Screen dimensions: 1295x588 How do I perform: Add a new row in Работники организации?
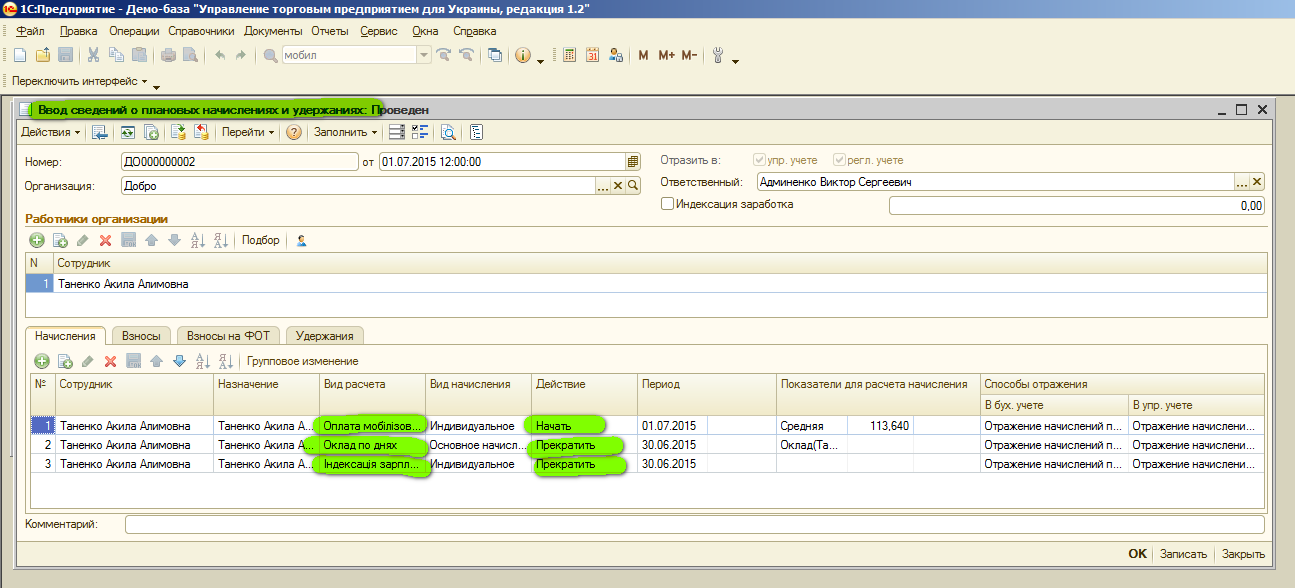[x=37, y=240]
